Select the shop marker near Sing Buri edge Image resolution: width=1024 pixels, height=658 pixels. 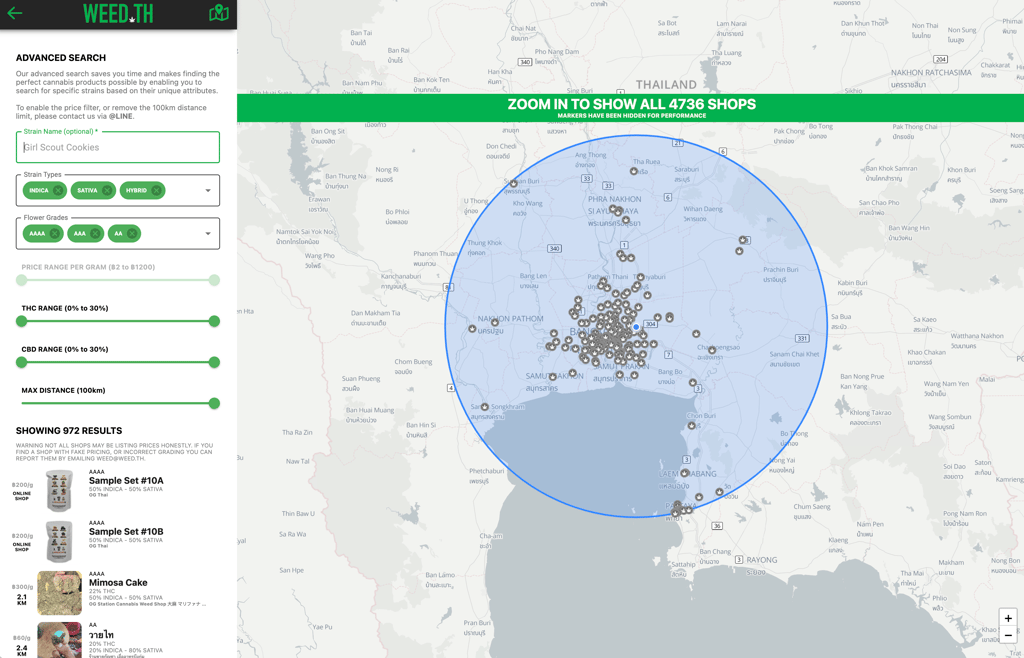click(514, 183)
